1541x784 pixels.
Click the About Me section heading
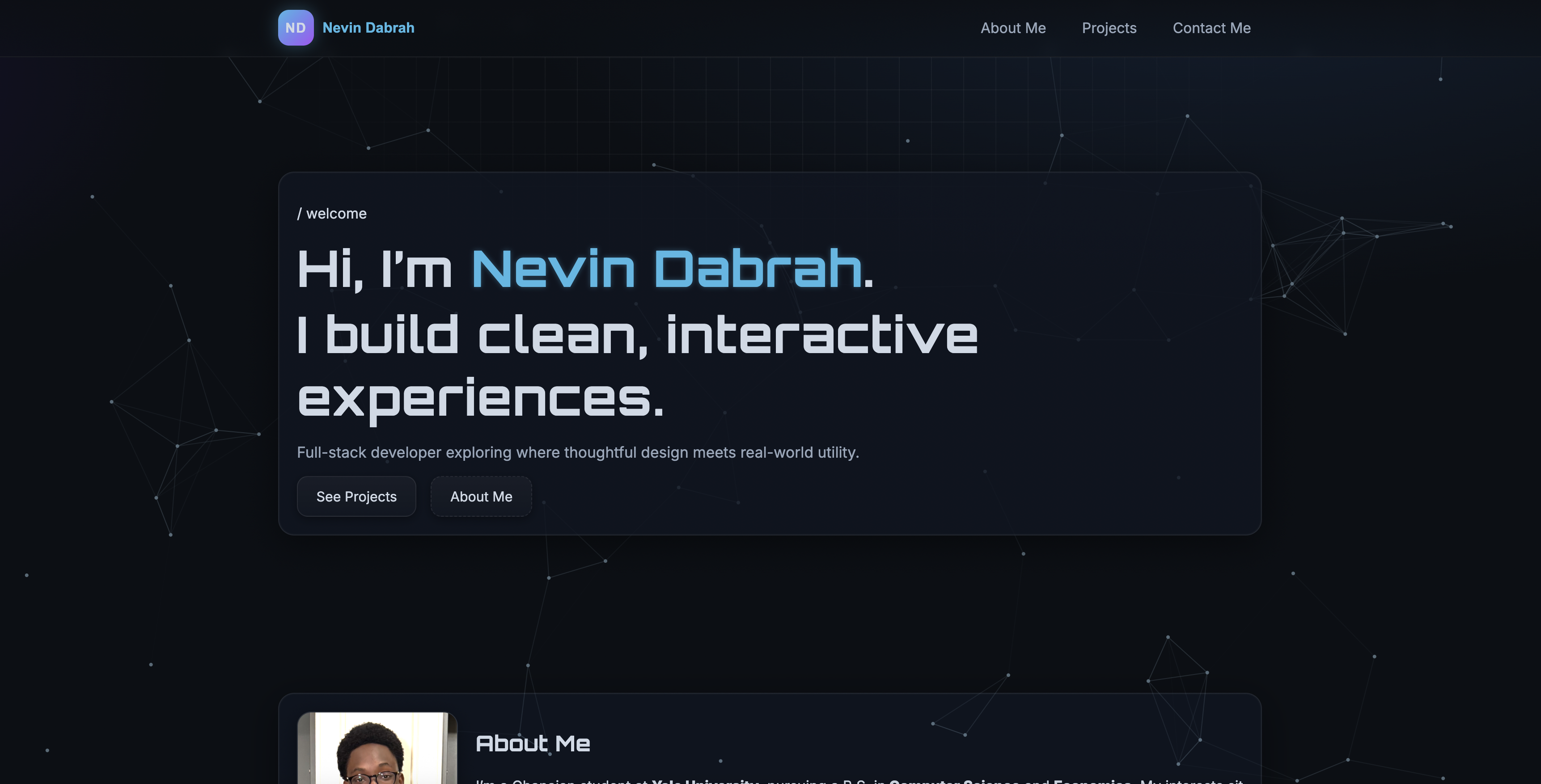(533, 743)
